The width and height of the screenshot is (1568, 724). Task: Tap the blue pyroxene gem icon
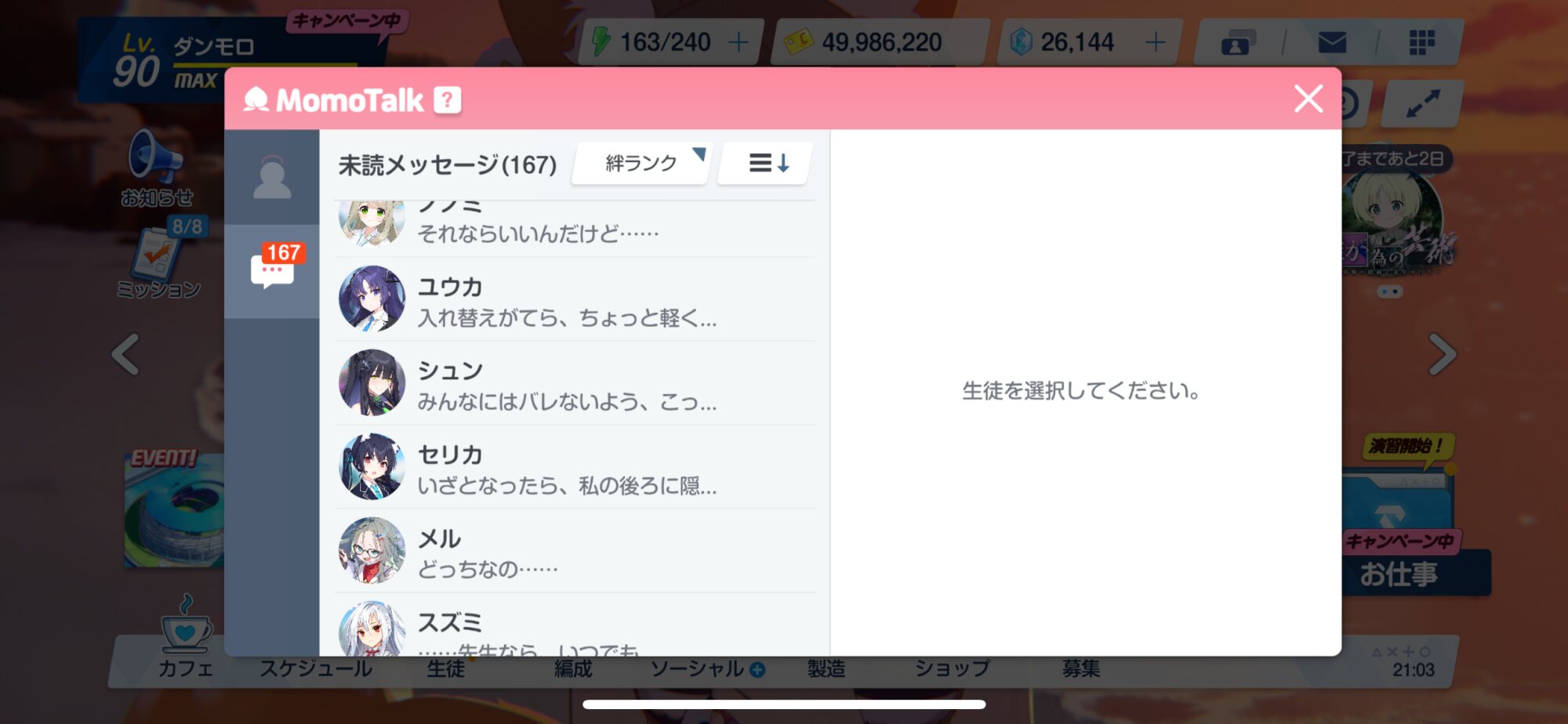(x=1021, y=42)
